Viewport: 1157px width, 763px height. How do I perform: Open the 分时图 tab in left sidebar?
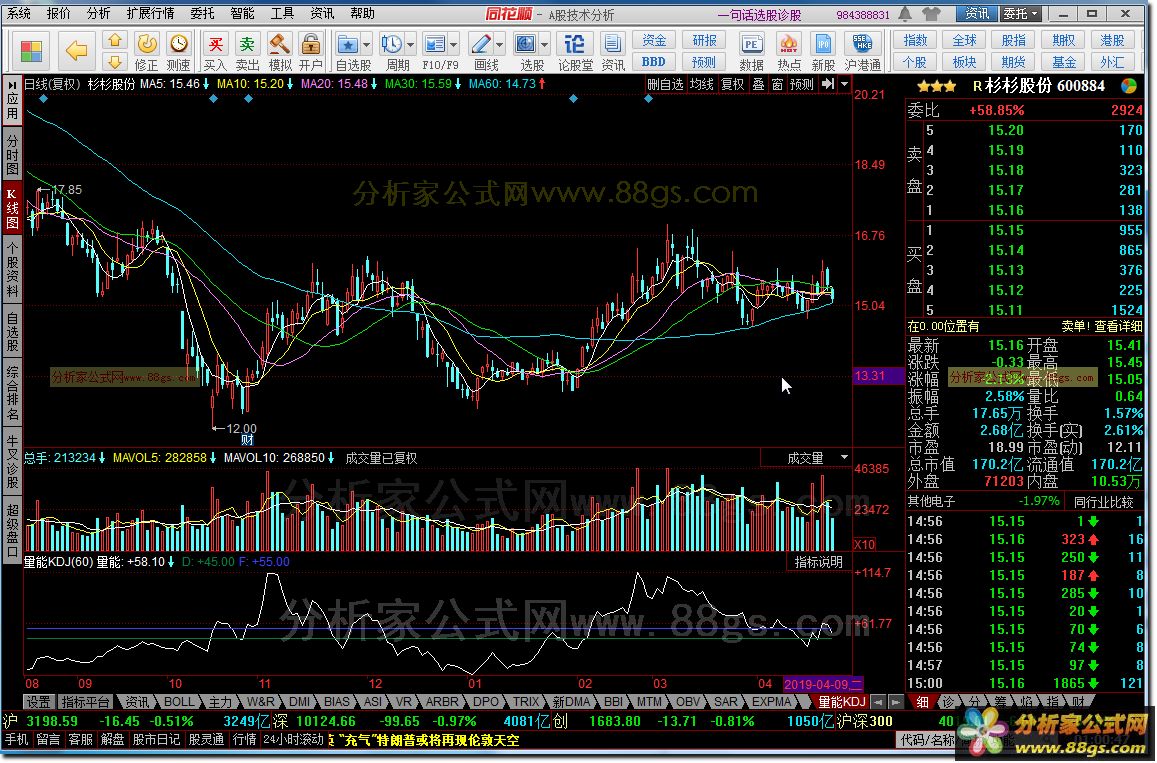point(13,153)
